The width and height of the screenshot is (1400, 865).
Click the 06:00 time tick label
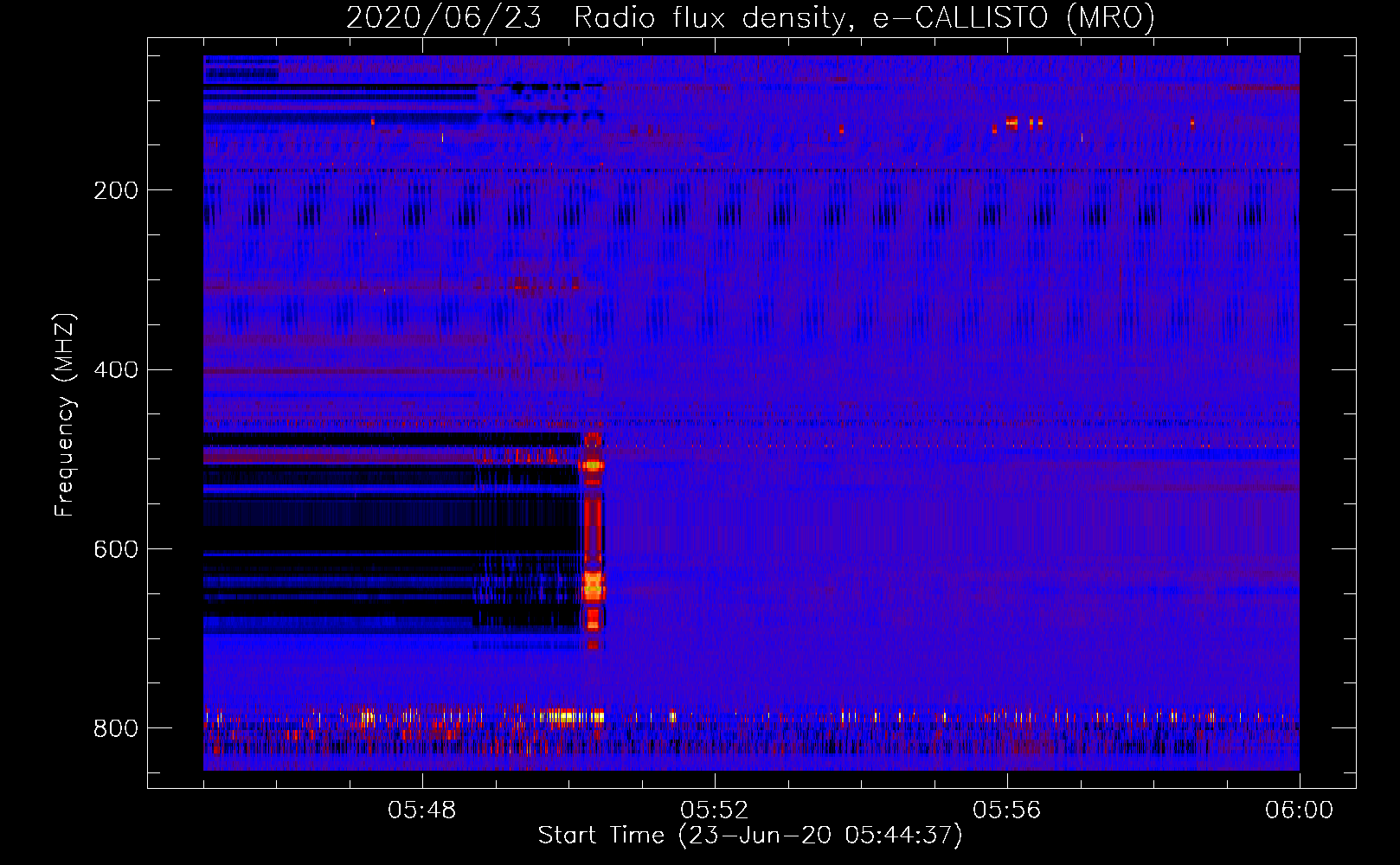[x=1300, y=811]
